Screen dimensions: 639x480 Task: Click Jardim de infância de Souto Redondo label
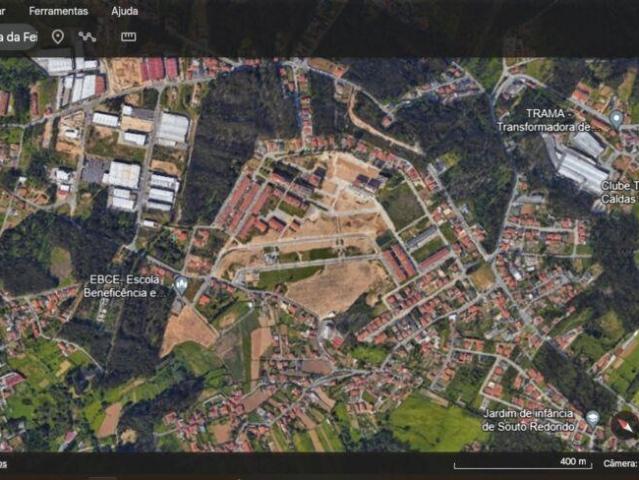pos(531,420)
